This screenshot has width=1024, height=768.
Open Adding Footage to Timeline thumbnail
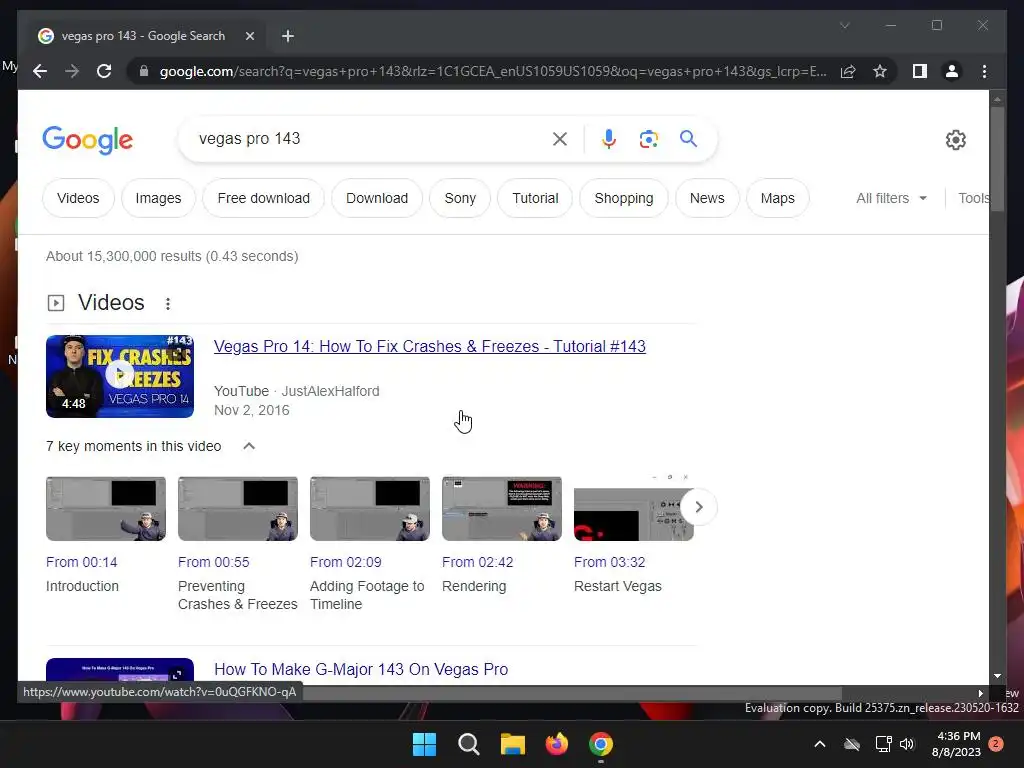(x=370, y=509)
